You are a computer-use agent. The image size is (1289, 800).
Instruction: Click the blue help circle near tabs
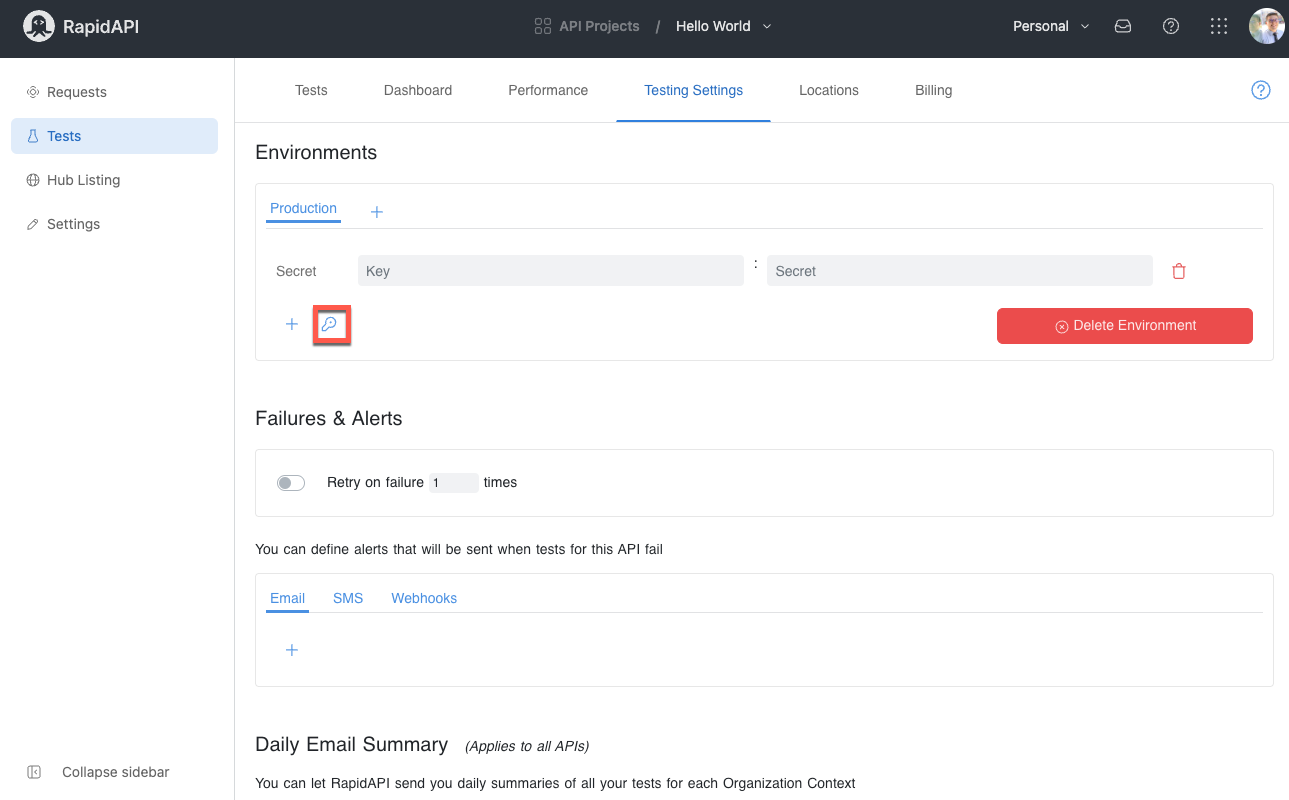1261,90
